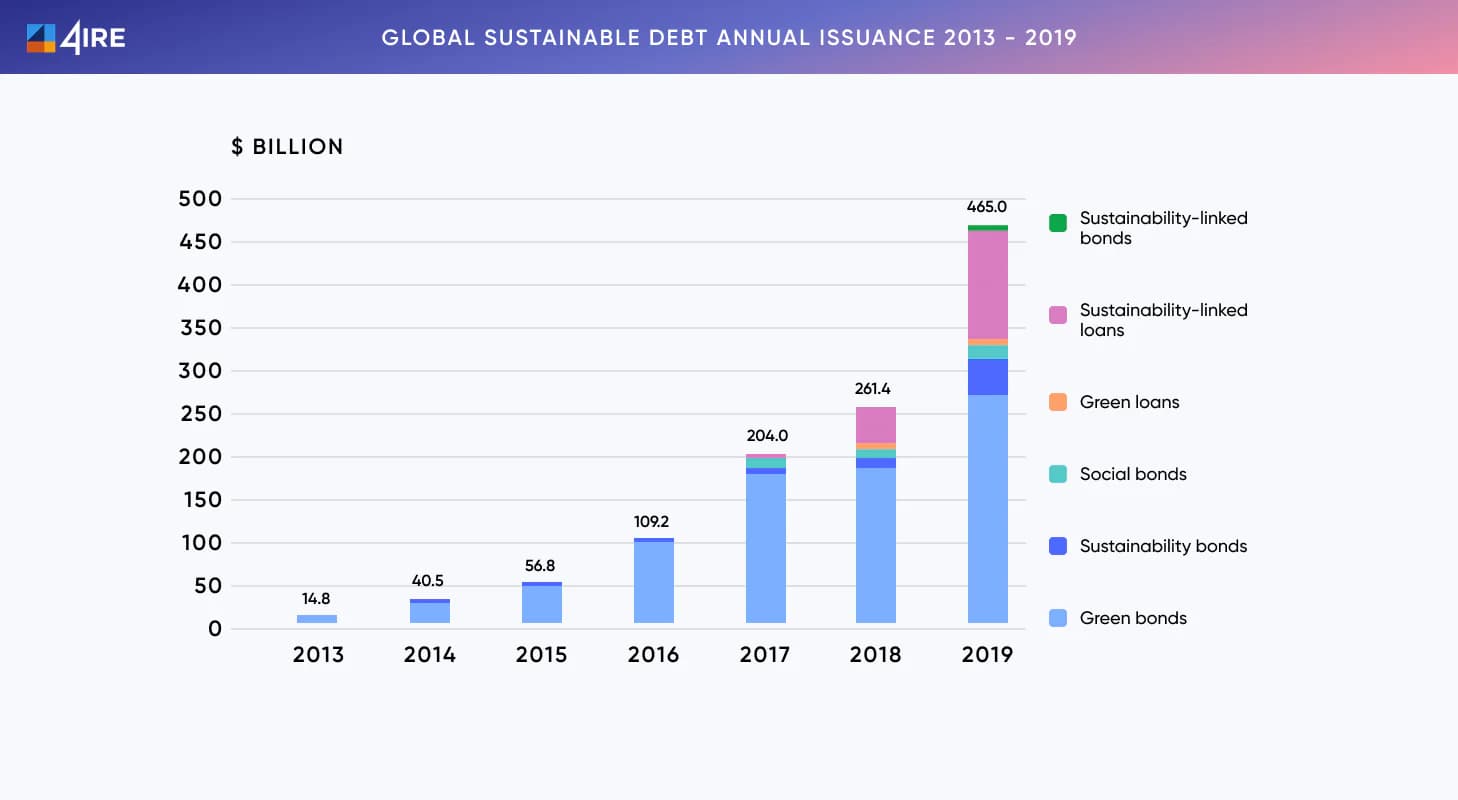This screenshot has height=800, width=1458.
Task: Click the '$ BILLION' axis title
Action: point(287,147)
